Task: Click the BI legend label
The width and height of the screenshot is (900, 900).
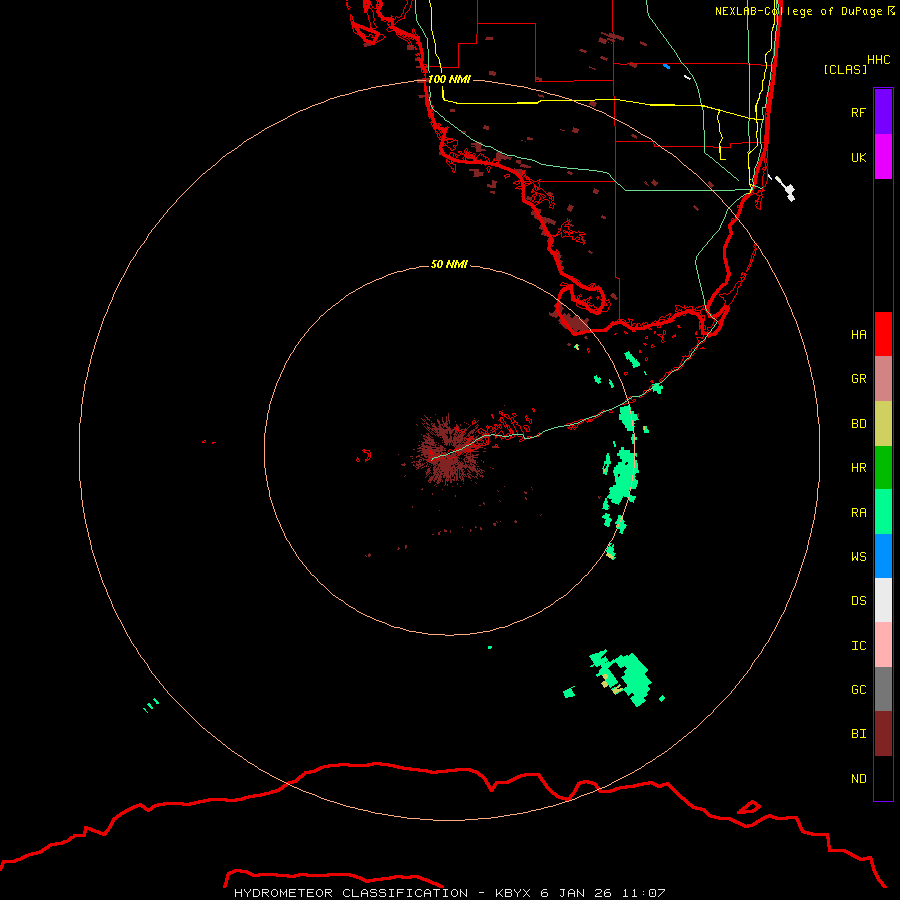Action: point(858,734)
